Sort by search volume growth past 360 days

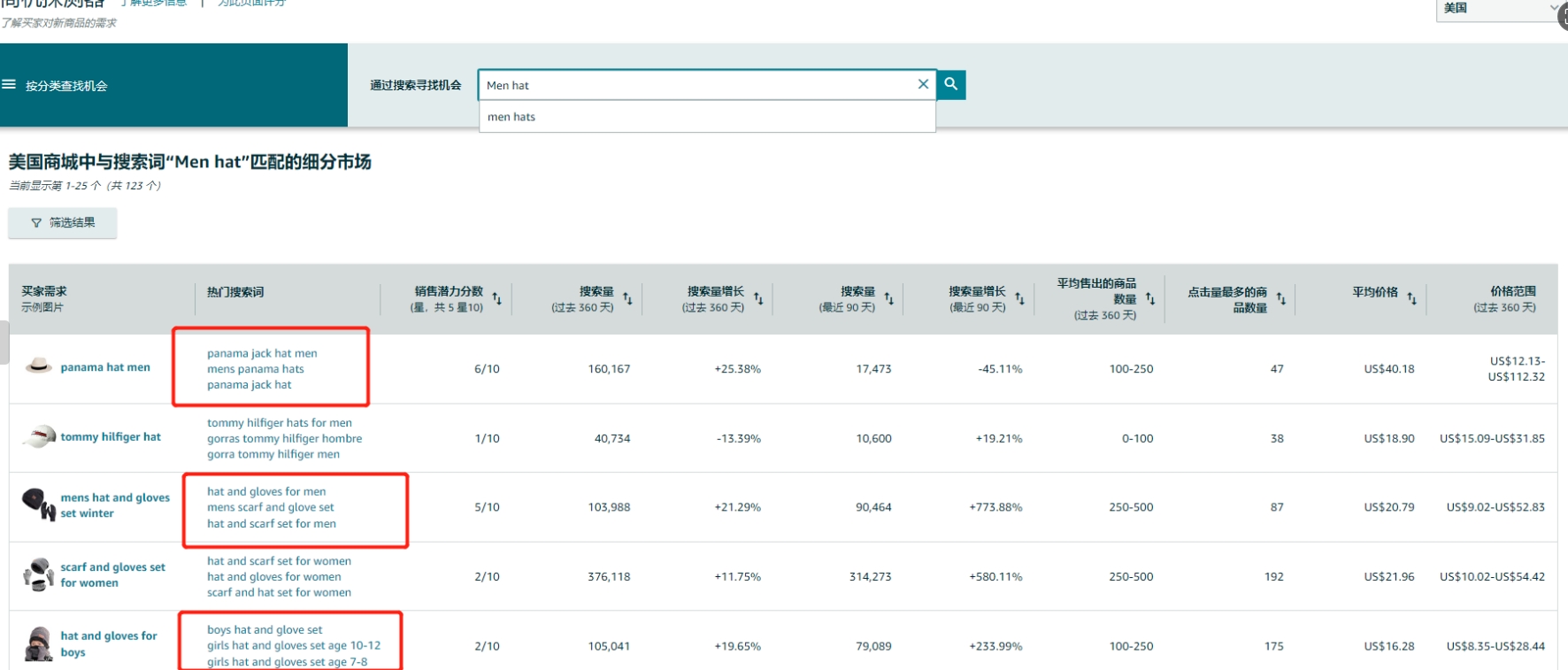pos(758,299)
